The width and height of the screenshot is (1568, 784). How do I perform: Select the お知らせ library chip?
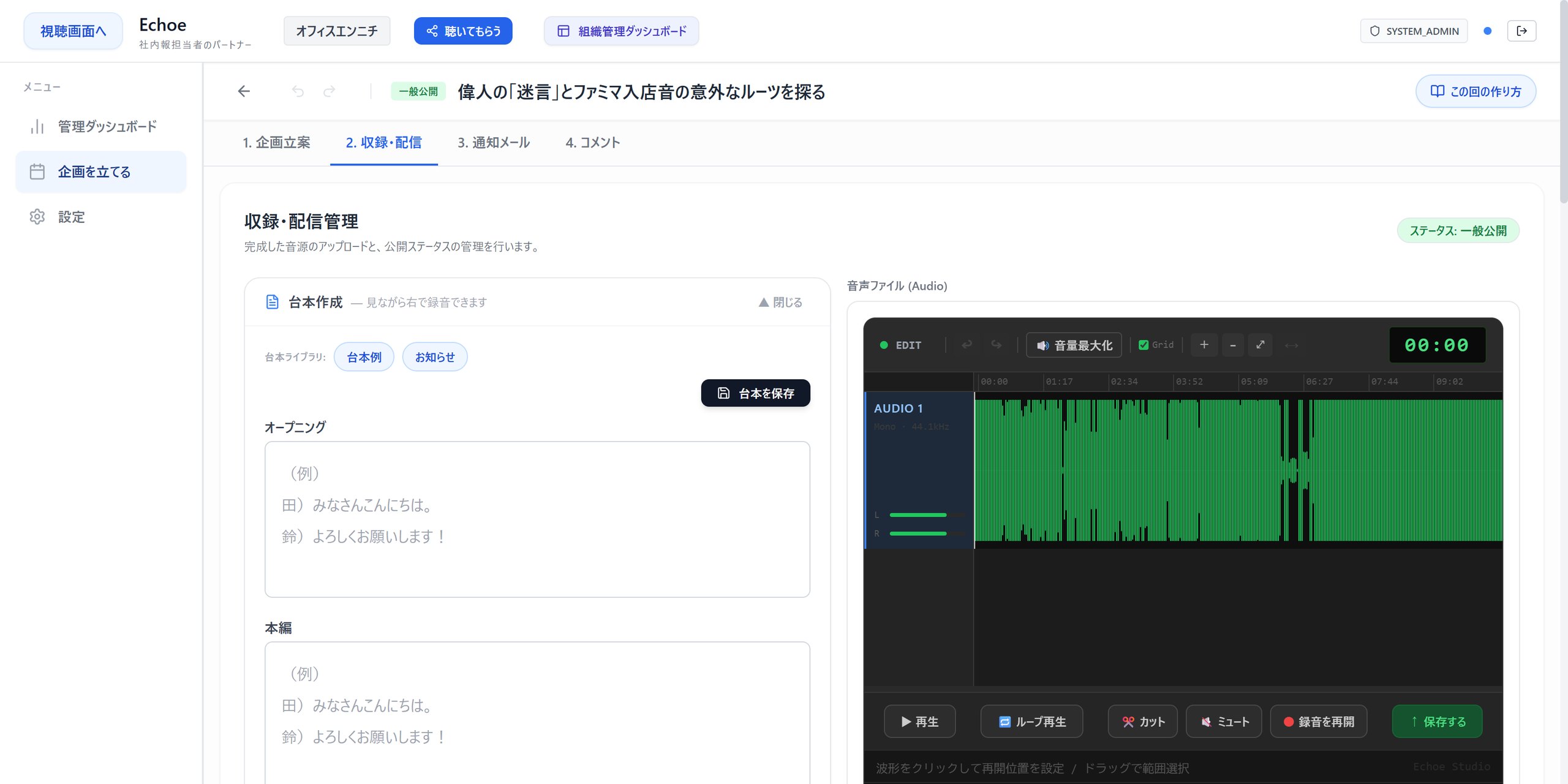pos(435,356)
